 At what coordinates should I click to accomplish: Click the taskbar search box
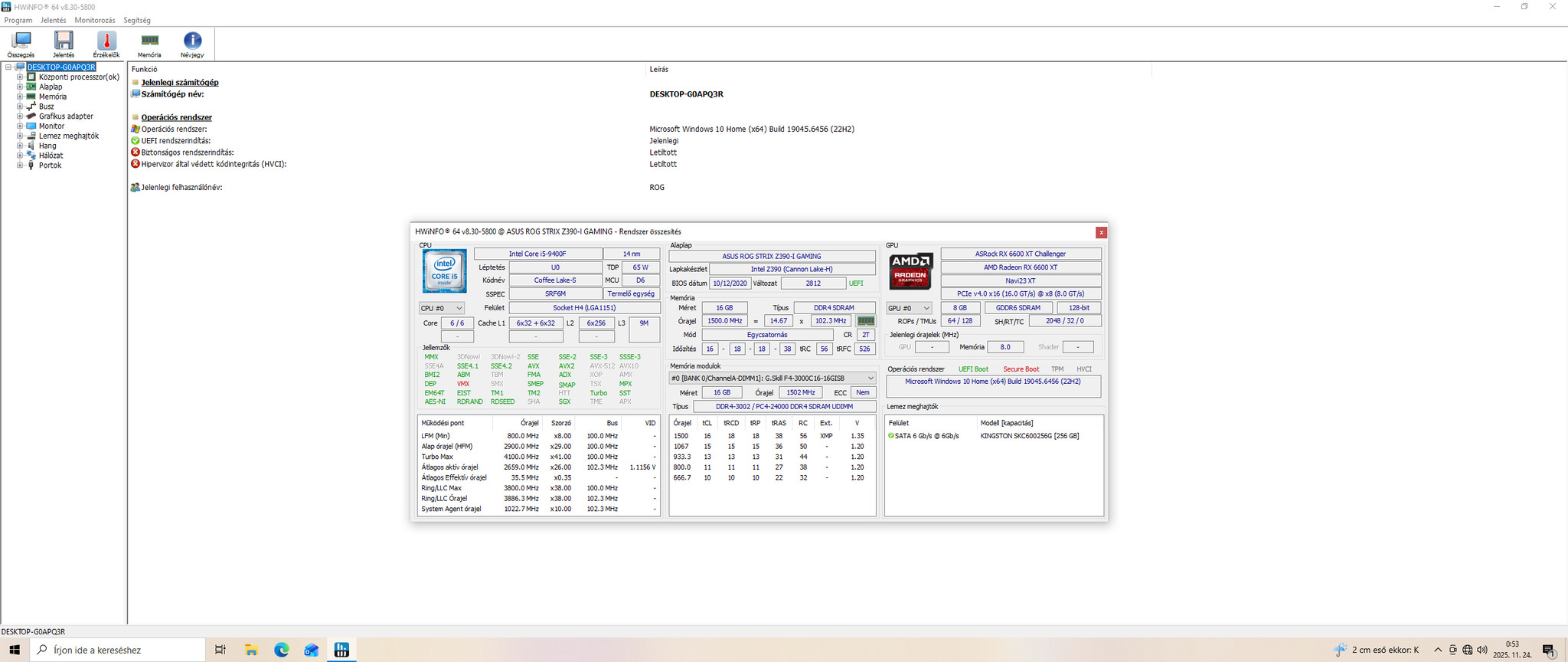[x=118, y=650]
